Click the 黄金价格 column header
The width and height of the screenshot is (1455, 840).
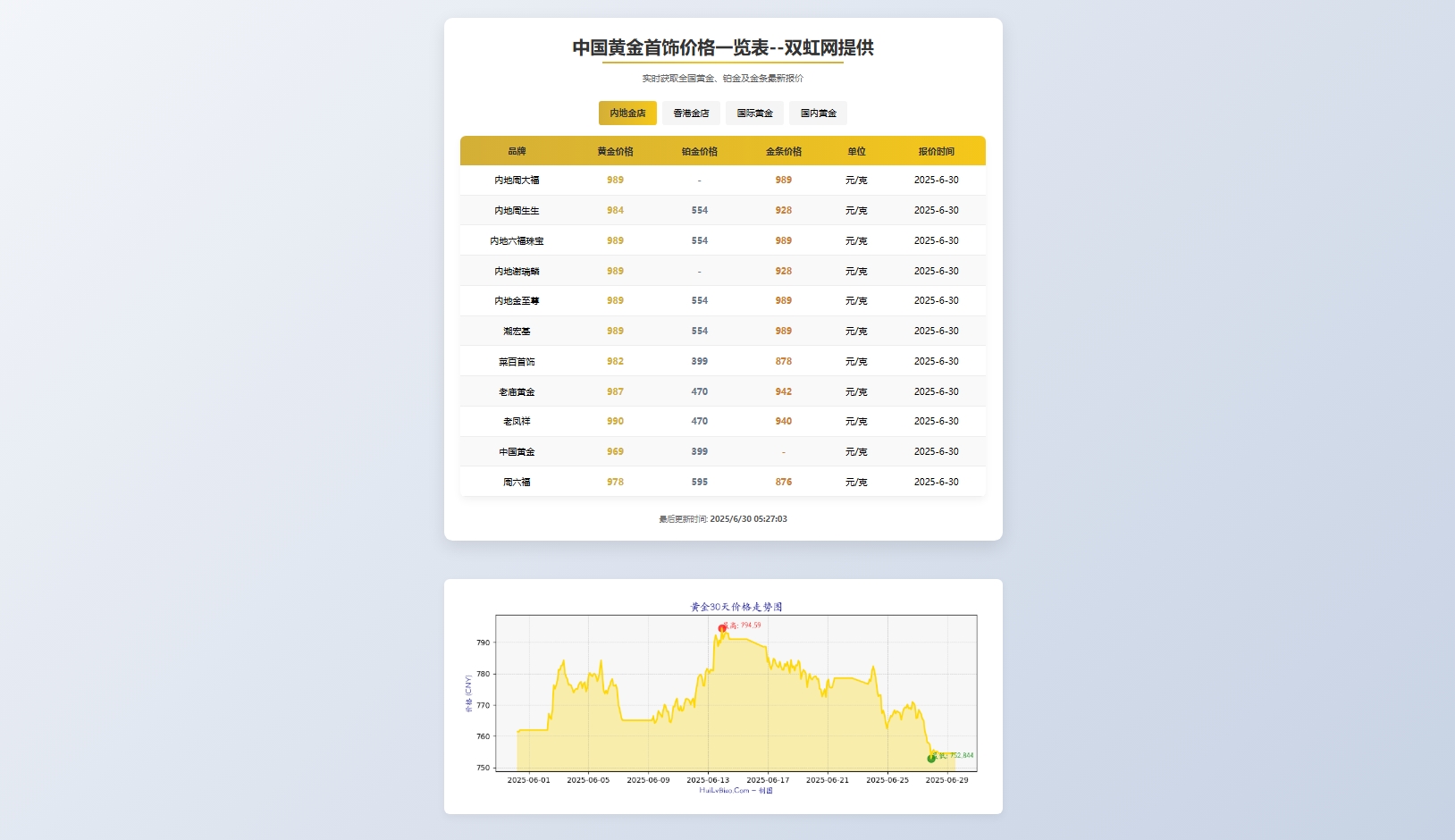click(x=615, y=151)
